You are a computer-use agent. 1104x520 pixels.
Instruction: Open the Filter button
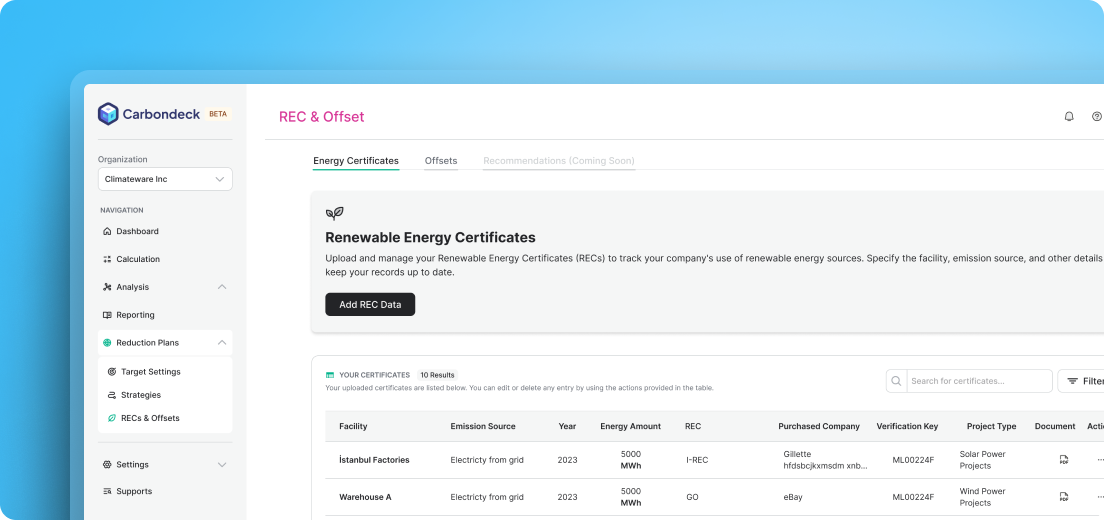point(1082,381)
